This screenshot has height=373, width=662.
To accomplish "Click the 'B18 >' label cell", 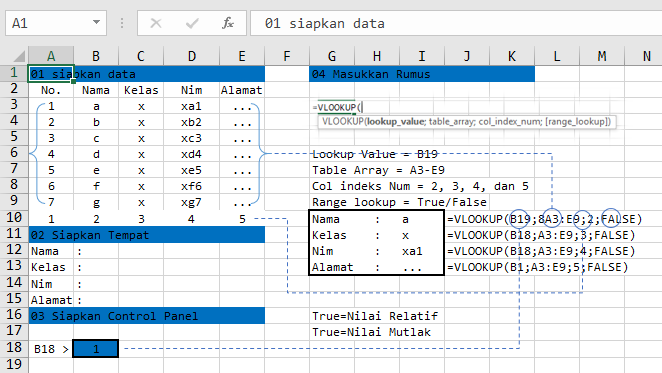I will (51, 349).
